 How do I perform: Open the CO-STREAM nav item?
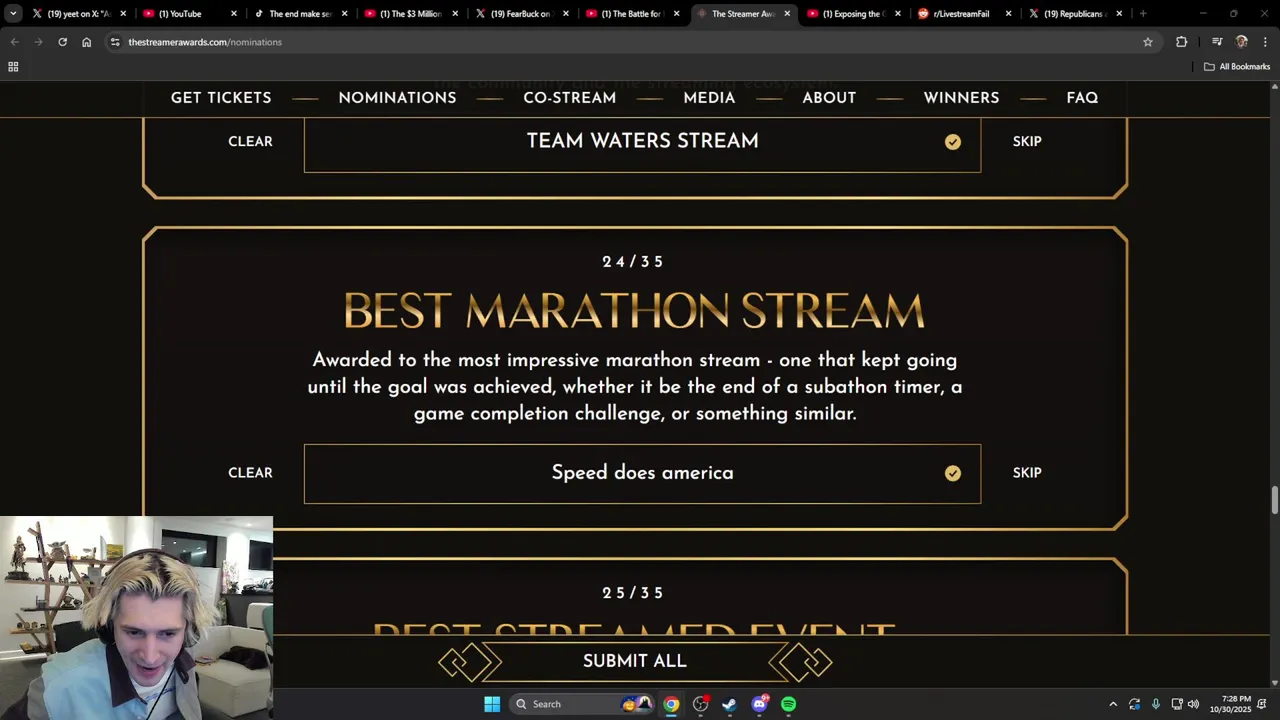click(x=570, y=98)
